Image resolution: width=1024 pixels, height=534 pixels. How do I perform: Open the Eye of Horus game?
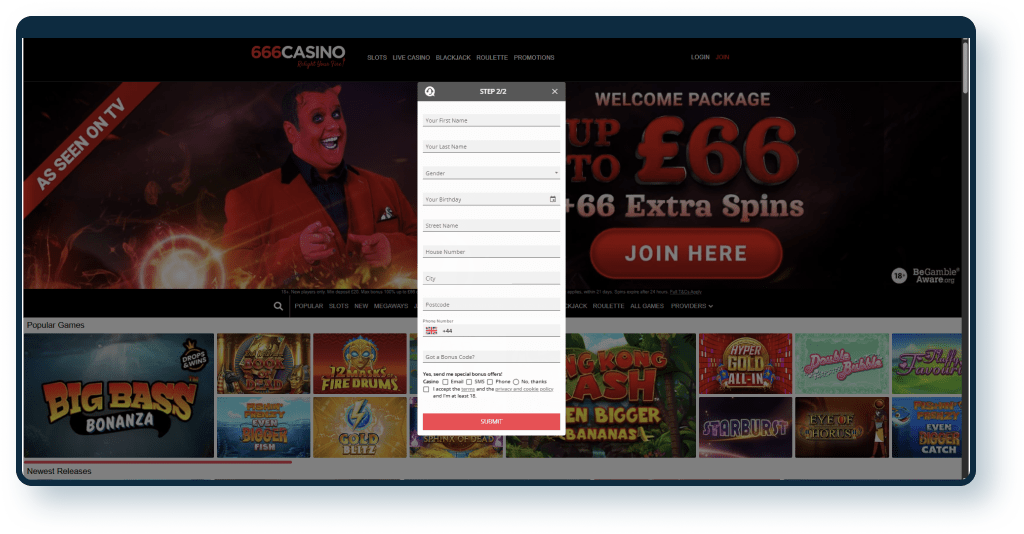[x=842, y=427]
